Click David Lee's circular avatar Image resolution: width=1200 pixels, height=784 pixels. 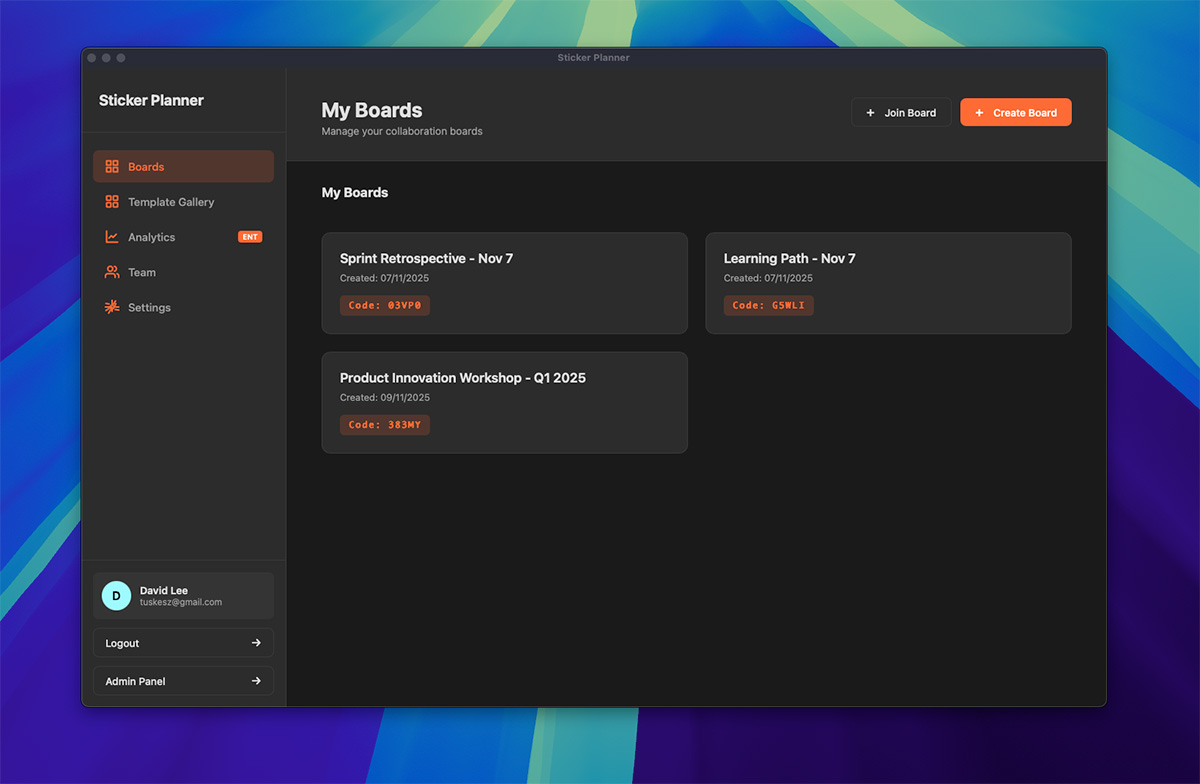click(x=116, y=595)
